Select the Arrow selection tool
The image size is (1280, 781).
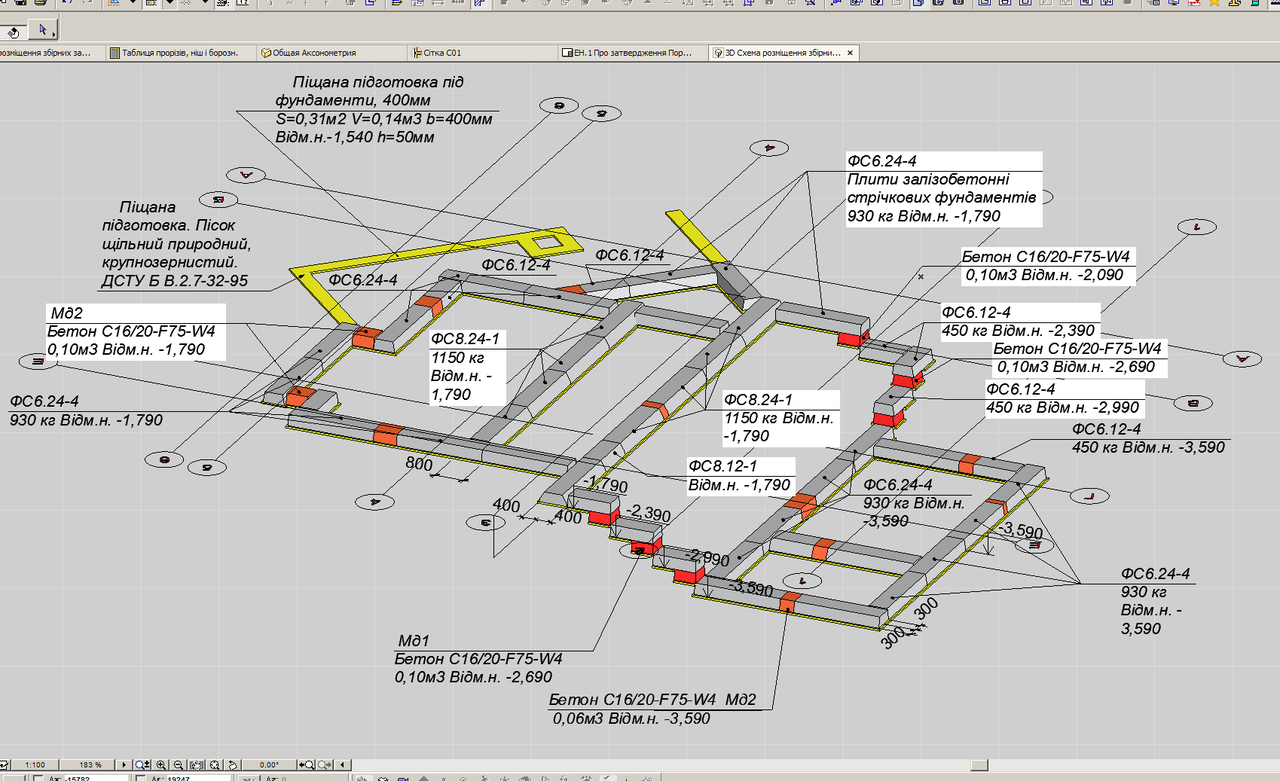(43, 29)
